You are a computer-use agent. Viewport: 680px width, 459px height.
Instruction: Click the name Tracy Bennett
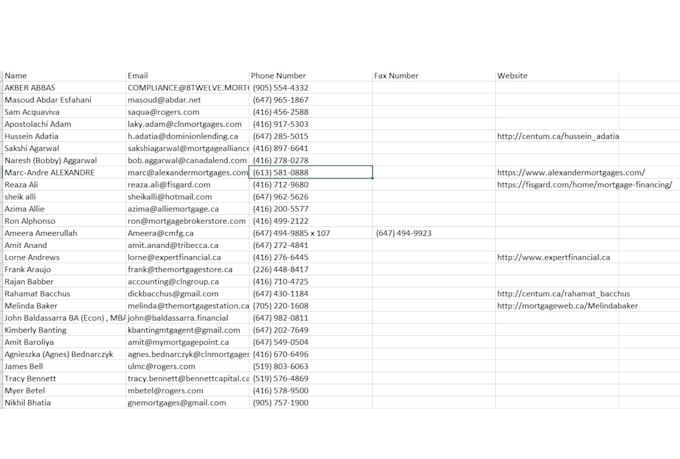pyautogui.click(x=30, y=379)
